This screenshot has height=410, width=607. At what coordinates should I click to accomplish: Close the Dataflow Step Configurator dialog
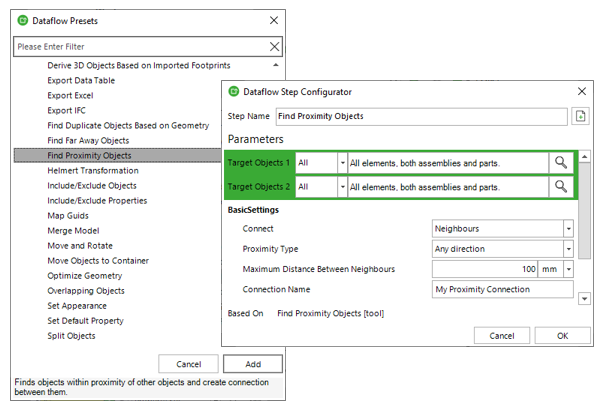(582, 91)
